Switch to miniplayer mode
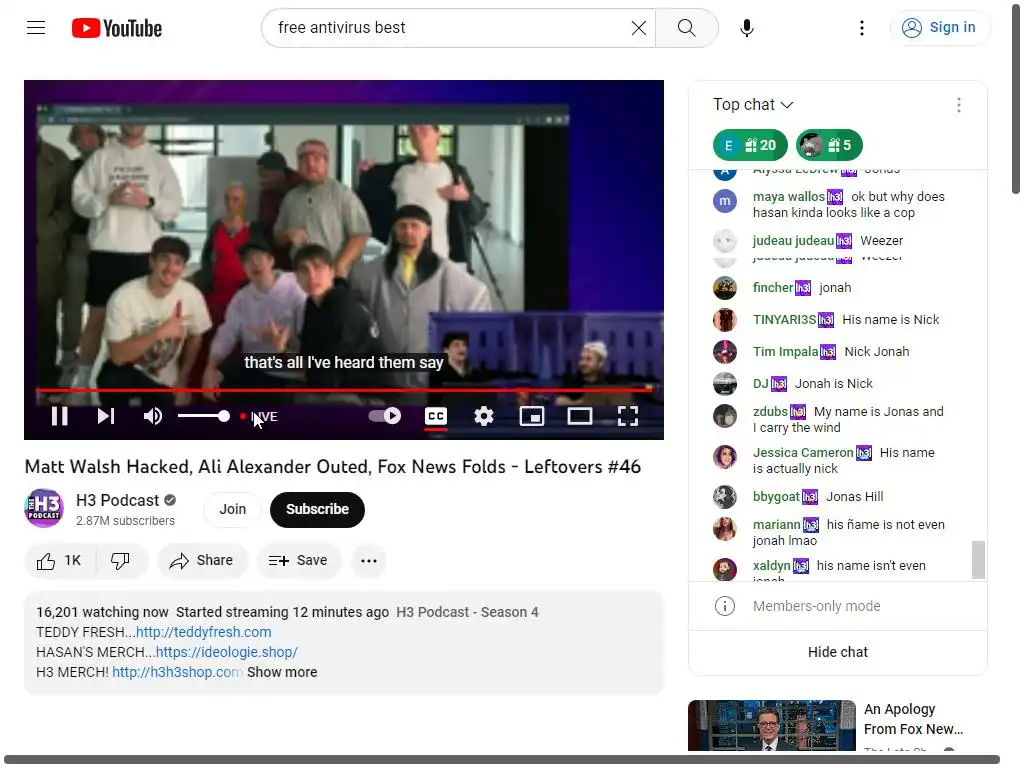 tap(532, 416)
